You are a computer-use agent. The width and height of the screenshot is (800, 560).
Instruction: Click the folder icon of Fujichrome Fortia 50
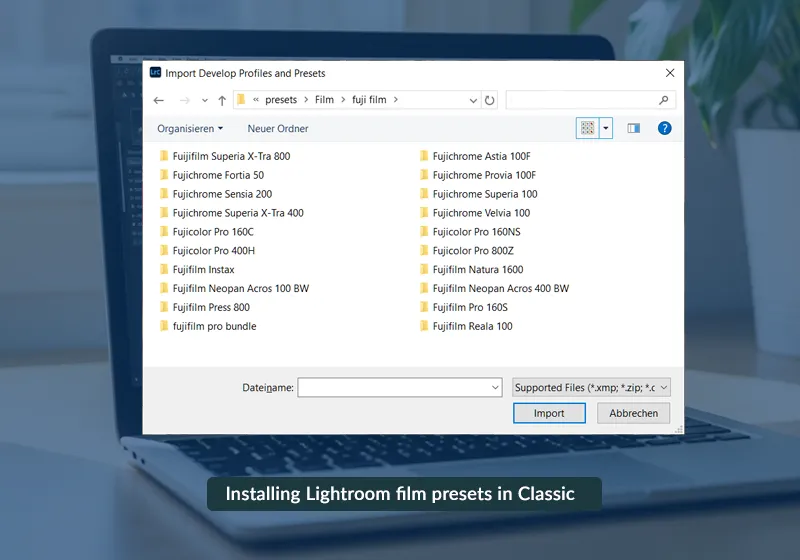(x=164, y=174)
